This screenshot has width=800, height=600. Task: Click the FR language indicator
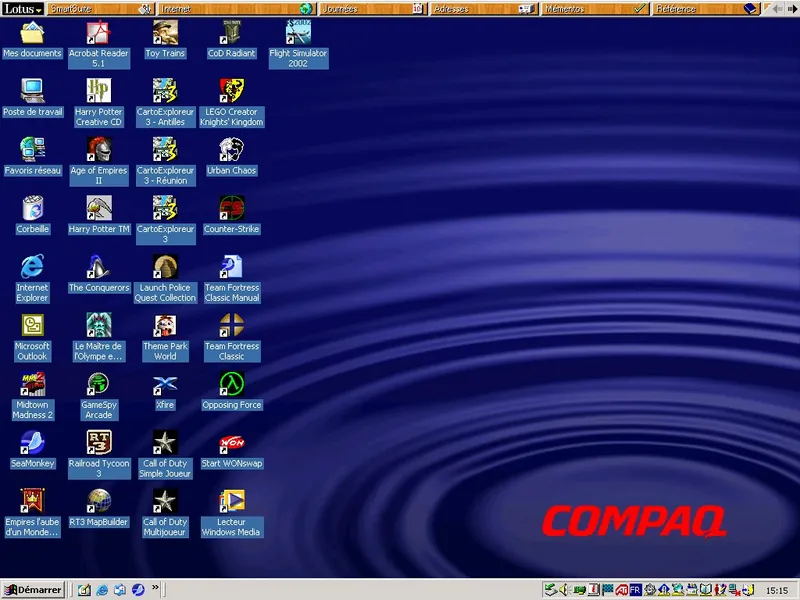pos(635,590)
